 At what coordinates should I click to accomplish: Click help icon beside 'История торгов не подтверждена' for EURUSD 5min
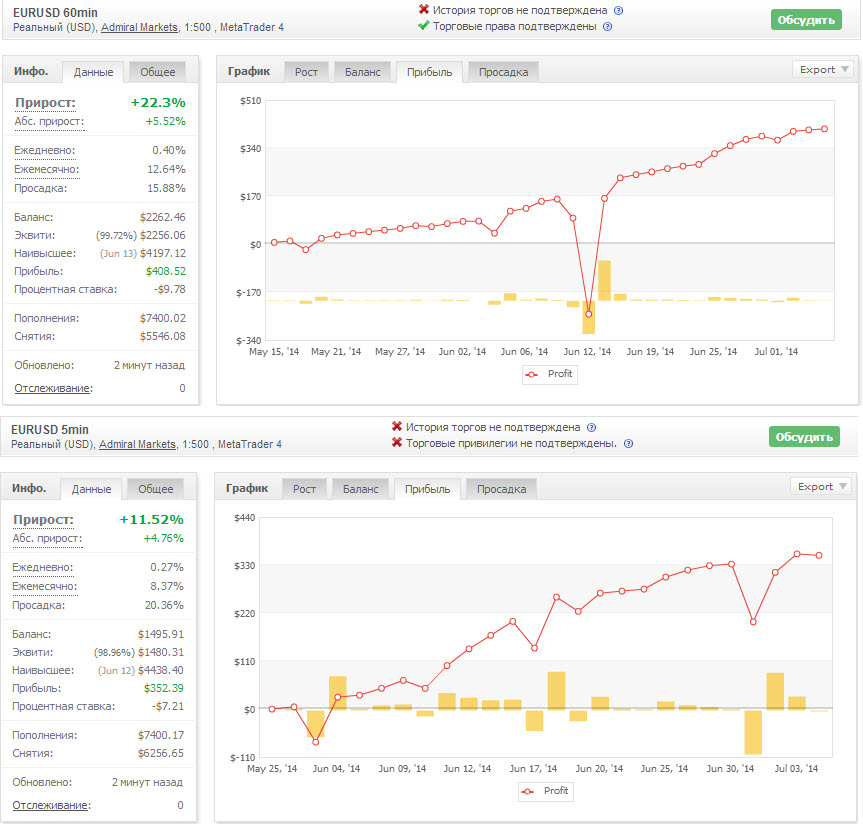591,427
